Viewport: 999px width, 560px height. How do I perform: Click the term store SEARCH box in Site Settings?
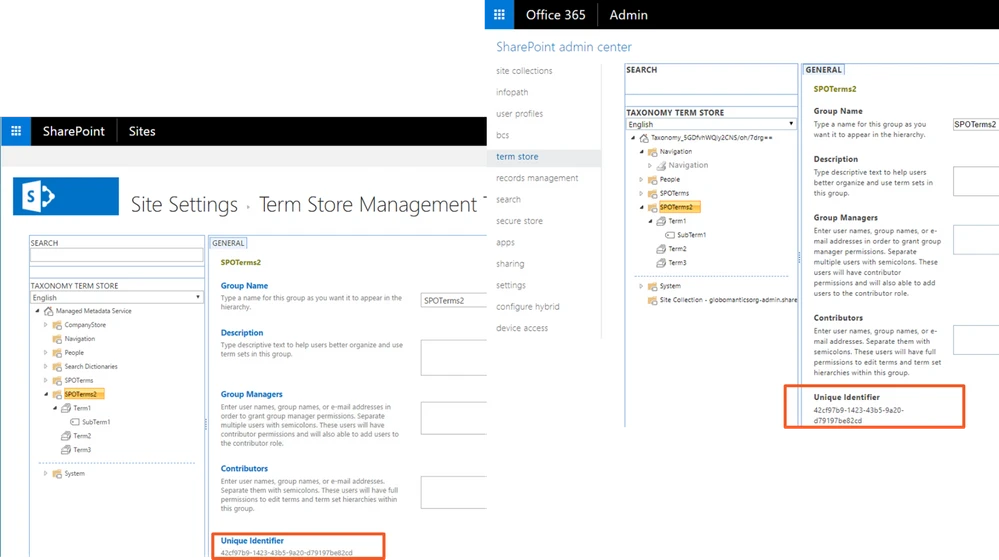117,255
